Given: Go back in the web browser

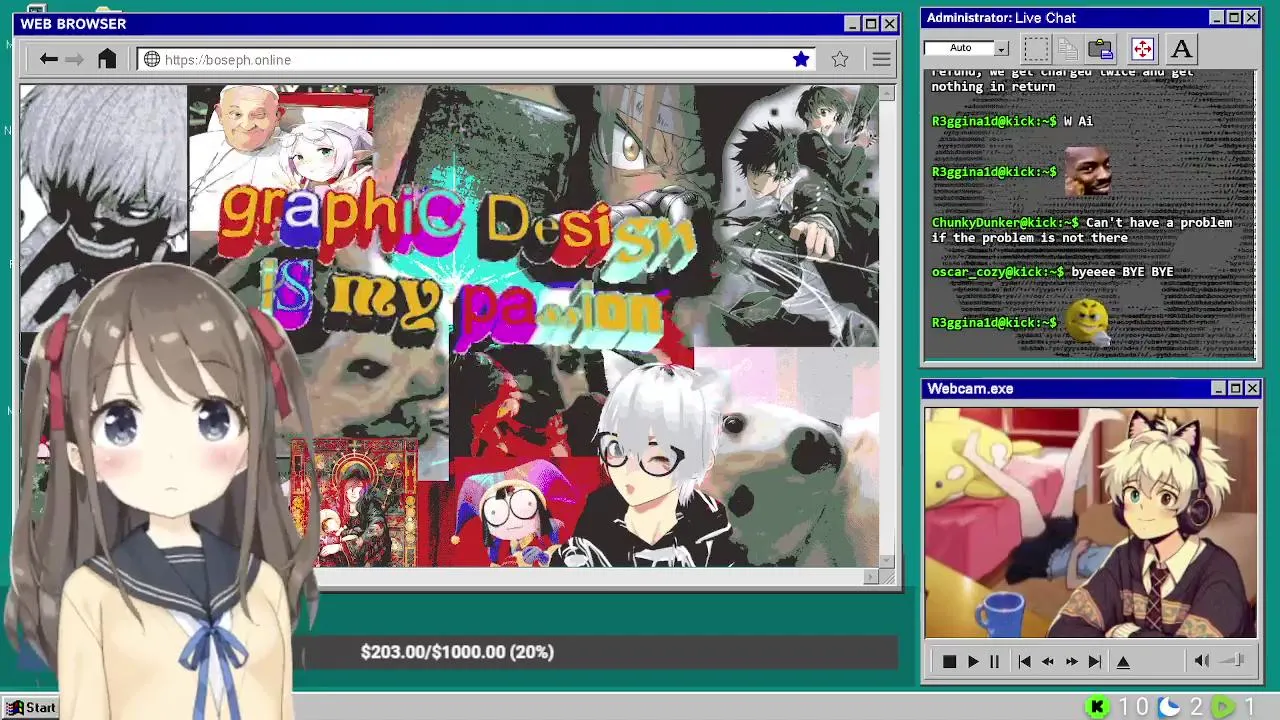Looking at the screenshot, I should [48, 60].
